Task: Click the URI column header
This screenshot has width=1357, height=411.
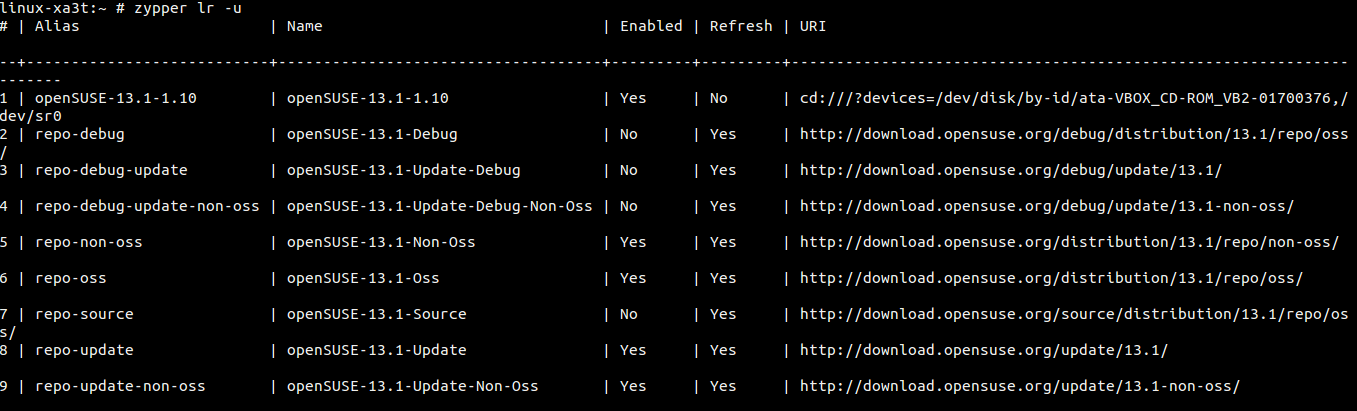Action: pyautogui.click(x=813, y=26)
